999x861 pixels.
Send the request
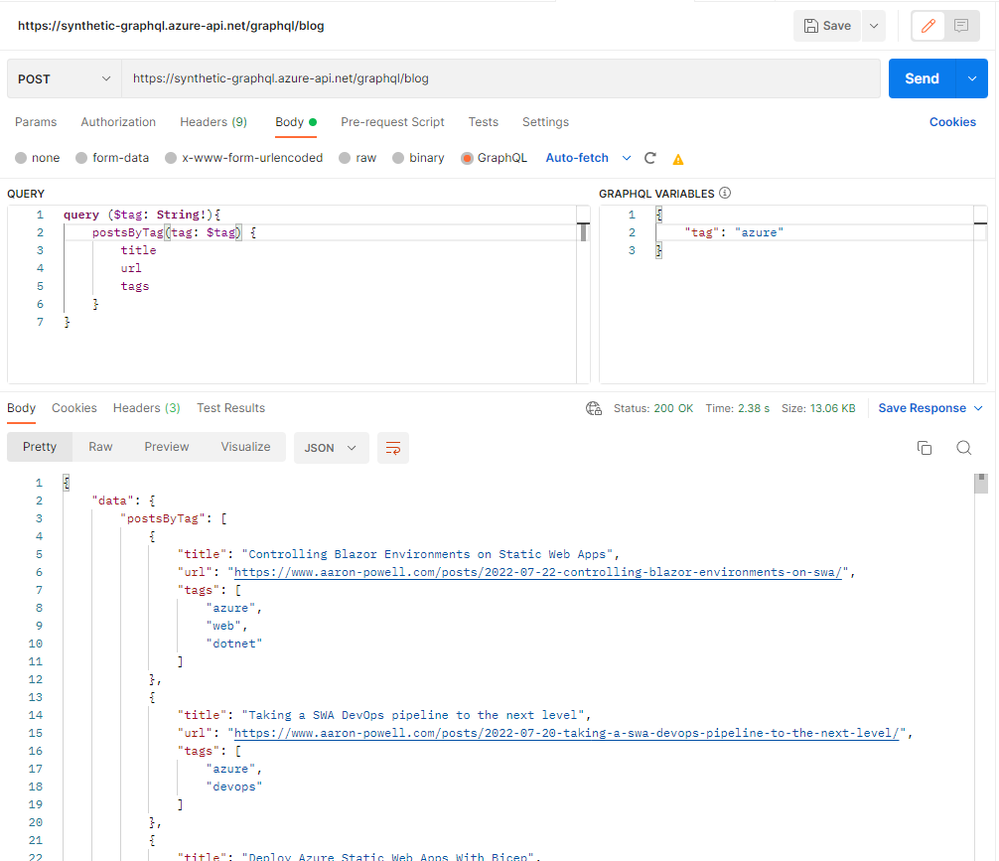(x=922, y=79)
